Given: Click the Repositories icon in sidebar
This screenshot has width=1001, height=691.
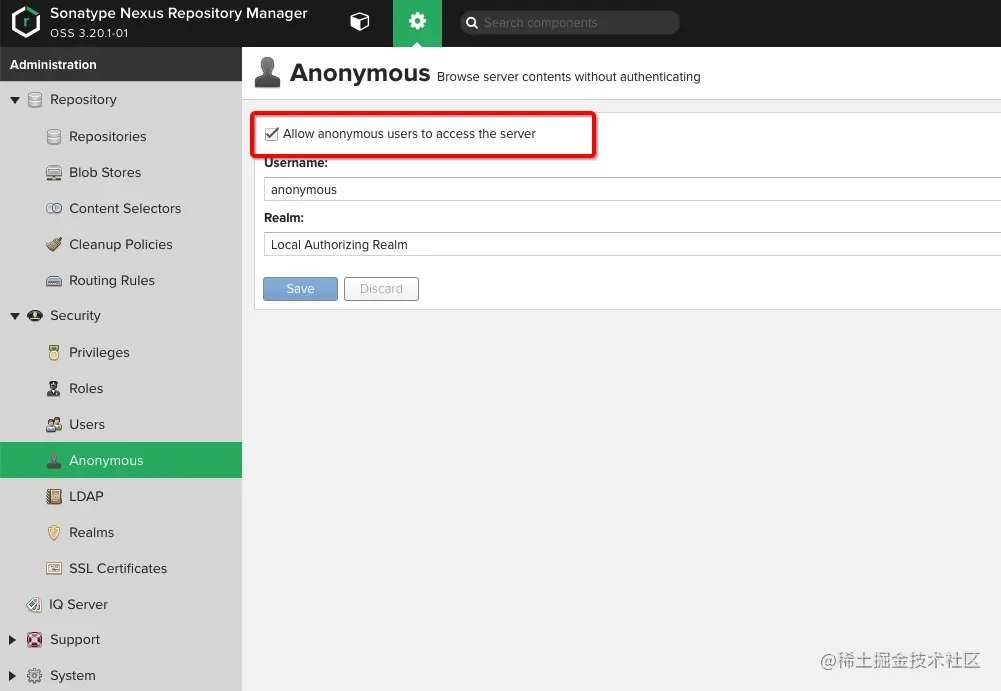Looking at the screenshot, I should [54, 137].
